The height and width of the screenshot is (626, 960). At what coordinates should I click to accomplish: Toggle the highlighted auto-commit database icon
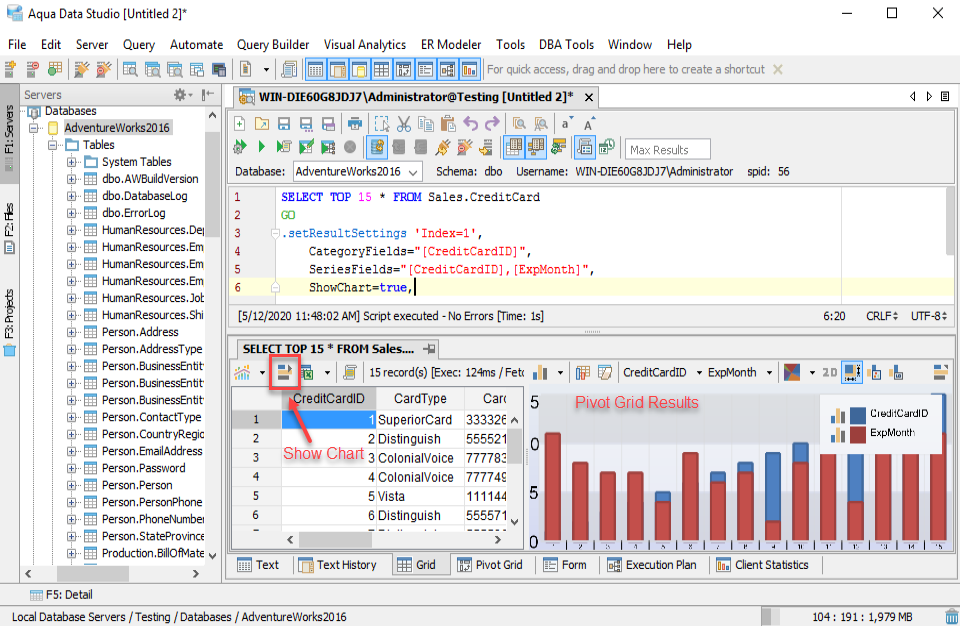(377, 147)
